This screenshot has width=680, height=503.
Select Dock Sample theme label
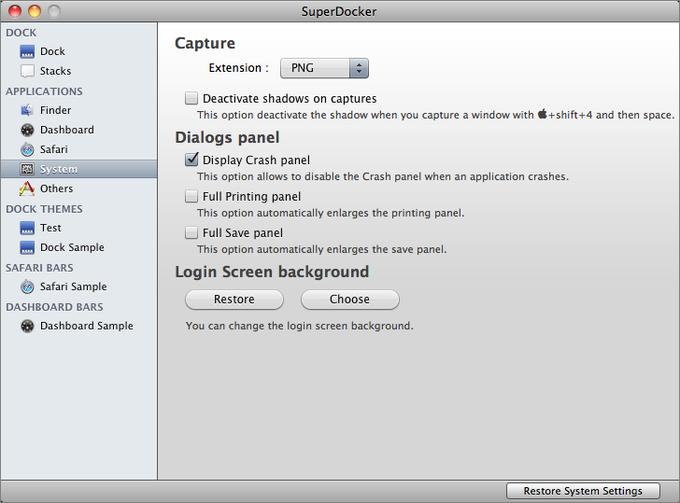(x=72, y=247)
